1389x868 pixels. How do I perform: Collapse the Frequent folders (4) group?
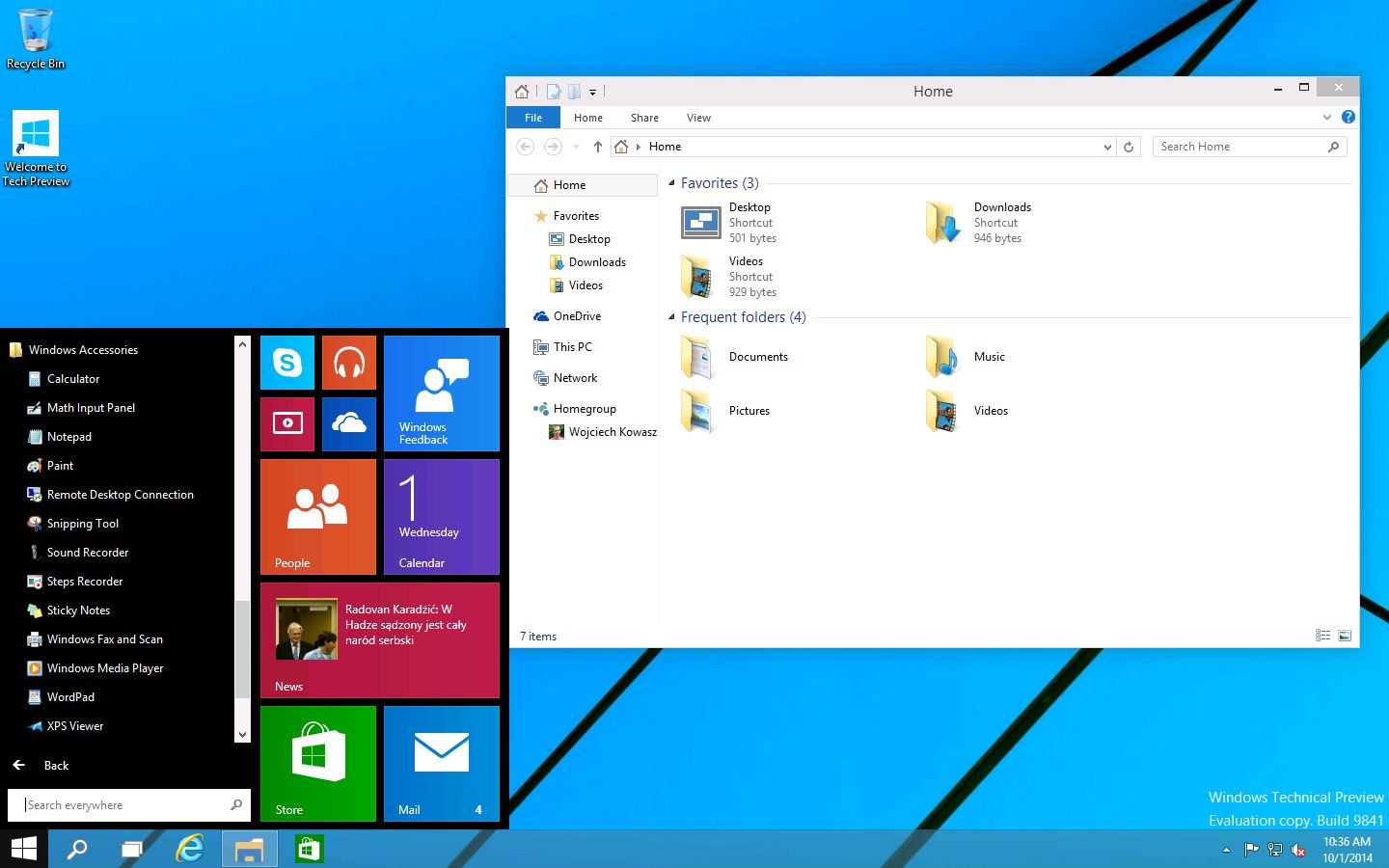(671, 316)
